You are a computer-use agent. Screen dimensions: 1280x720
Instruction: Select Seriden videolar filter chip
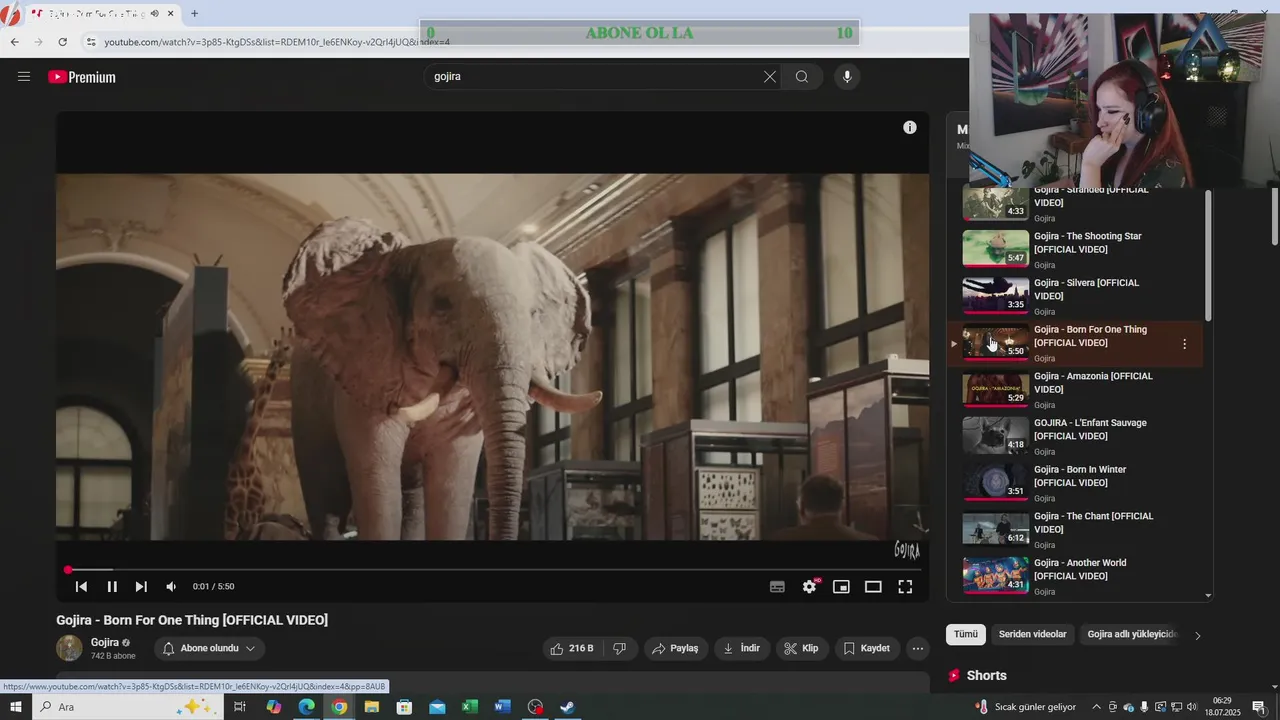point(1033,635)
